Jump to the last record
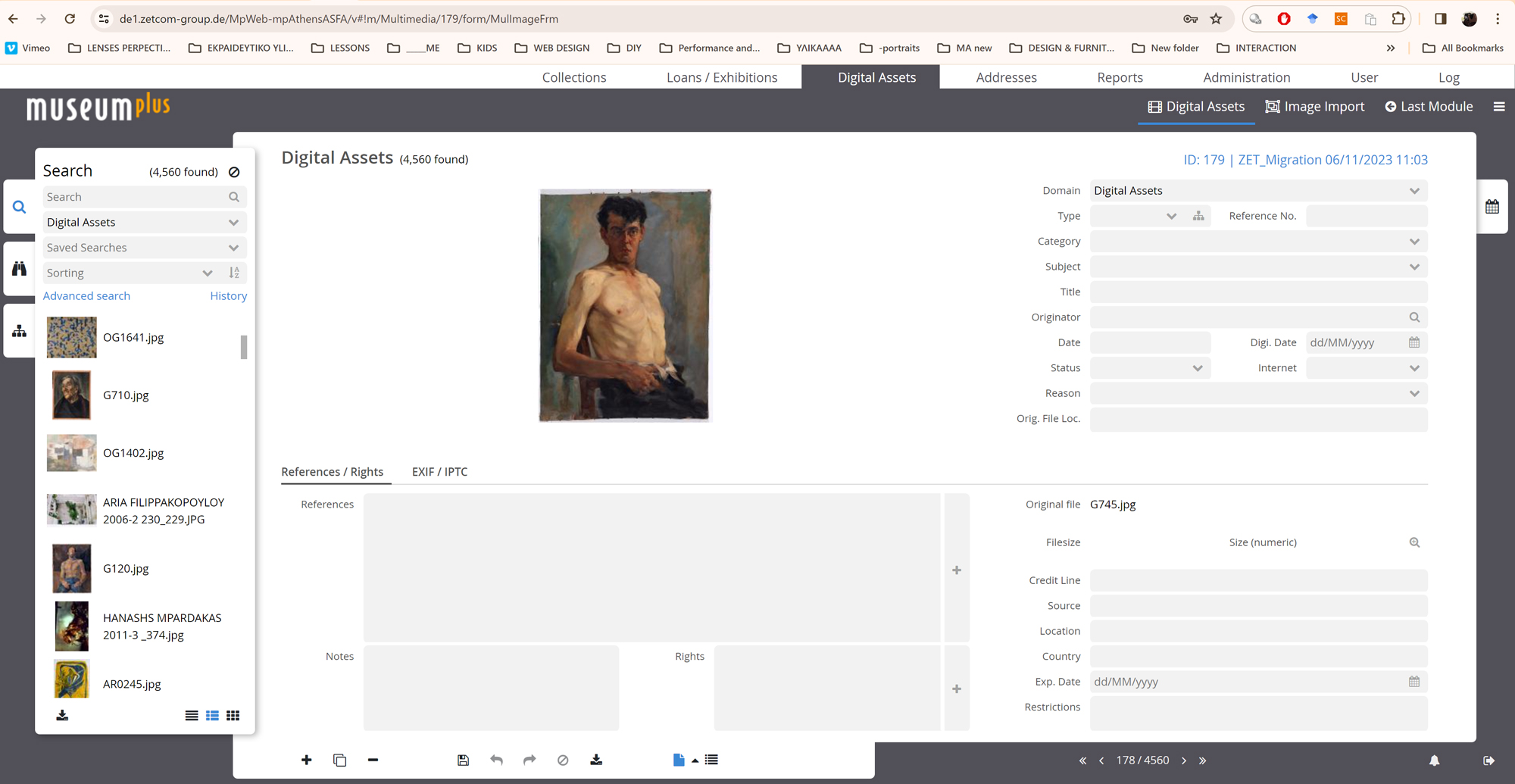1515x784 pixels. pos(1203,761)
